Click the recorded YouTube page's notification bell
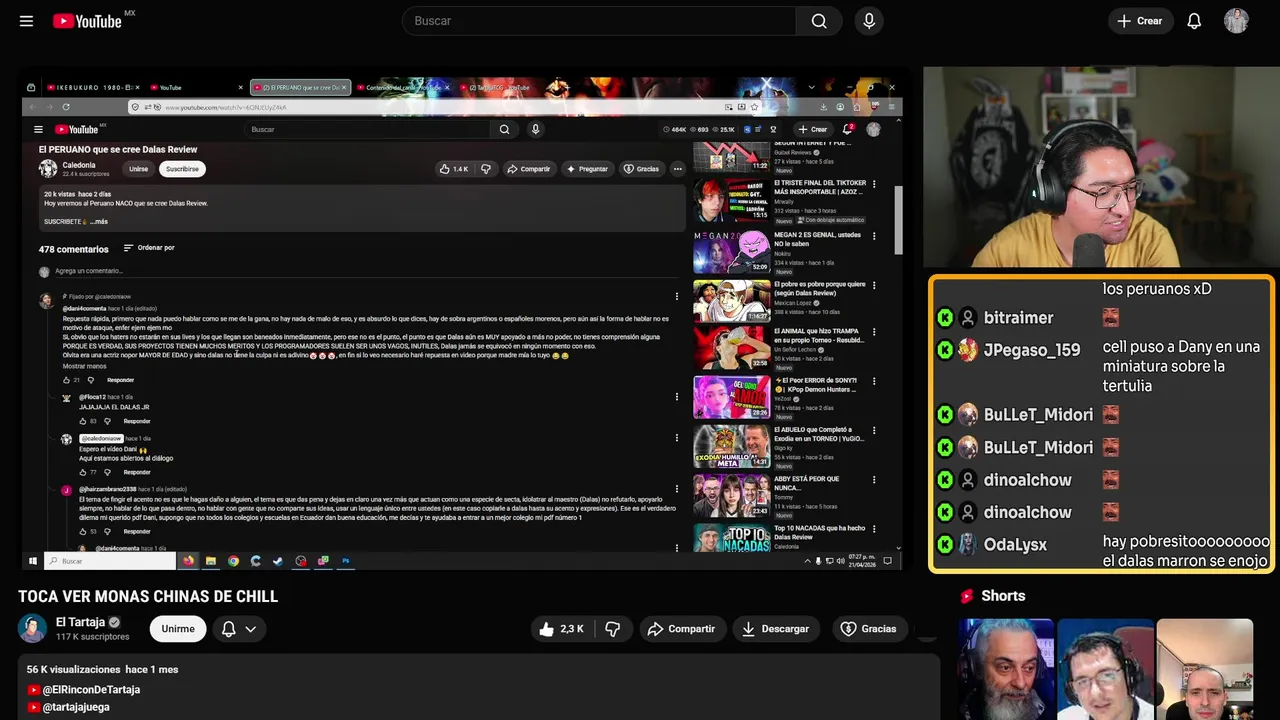This screenshot has height=720, width=1280. (x=847, y=129)
